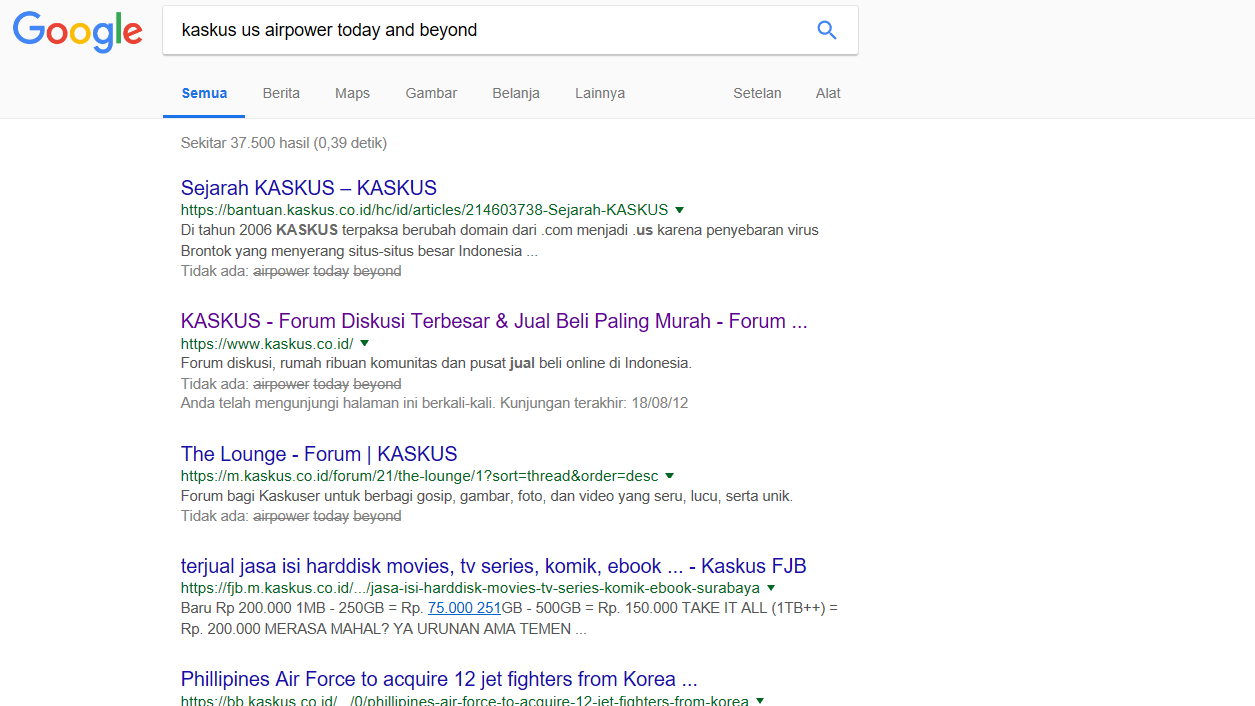
Task: Click the Google logo
Action: click(77, 31)
